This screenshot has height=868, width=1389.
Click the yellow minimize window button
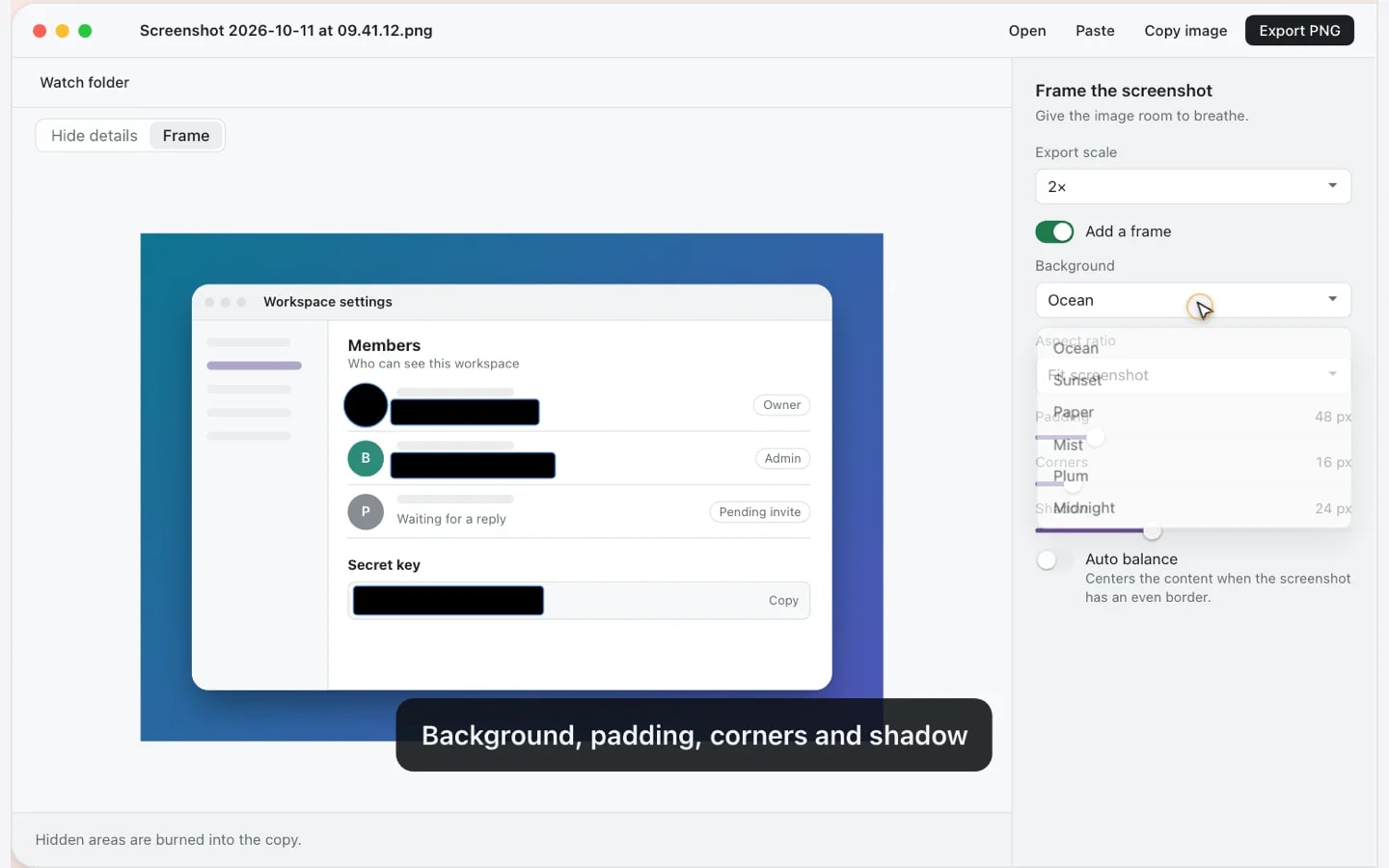pos(63,31)
